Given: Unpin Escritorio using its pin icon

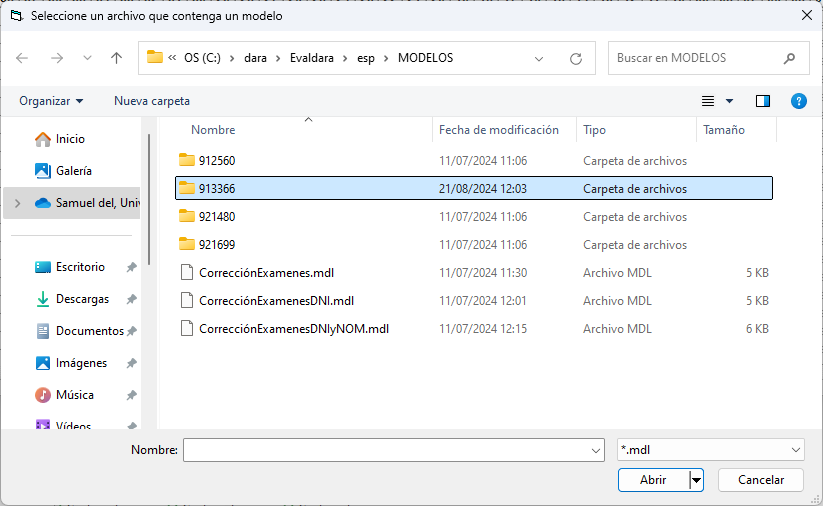Looking at the screenshot, I should pos(132,267).
